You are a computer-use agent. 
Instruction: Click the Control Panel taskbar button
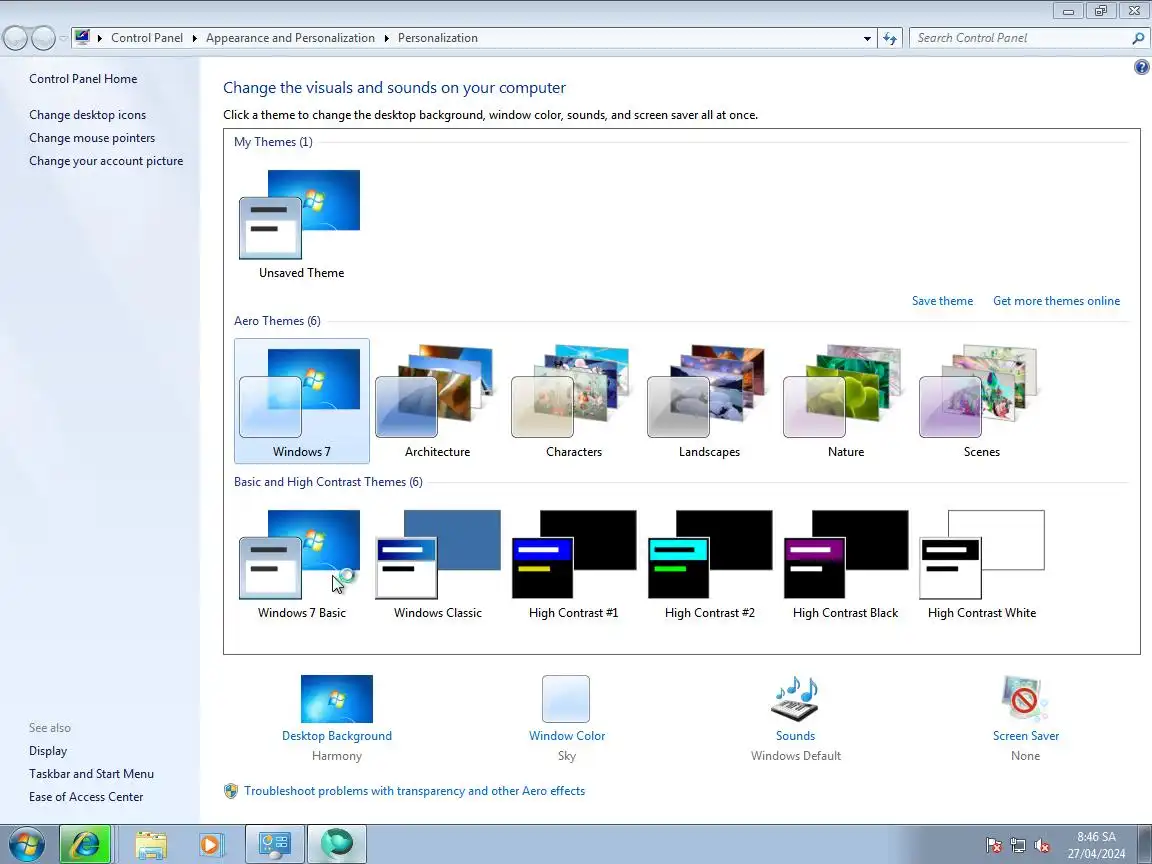(275, 844)
